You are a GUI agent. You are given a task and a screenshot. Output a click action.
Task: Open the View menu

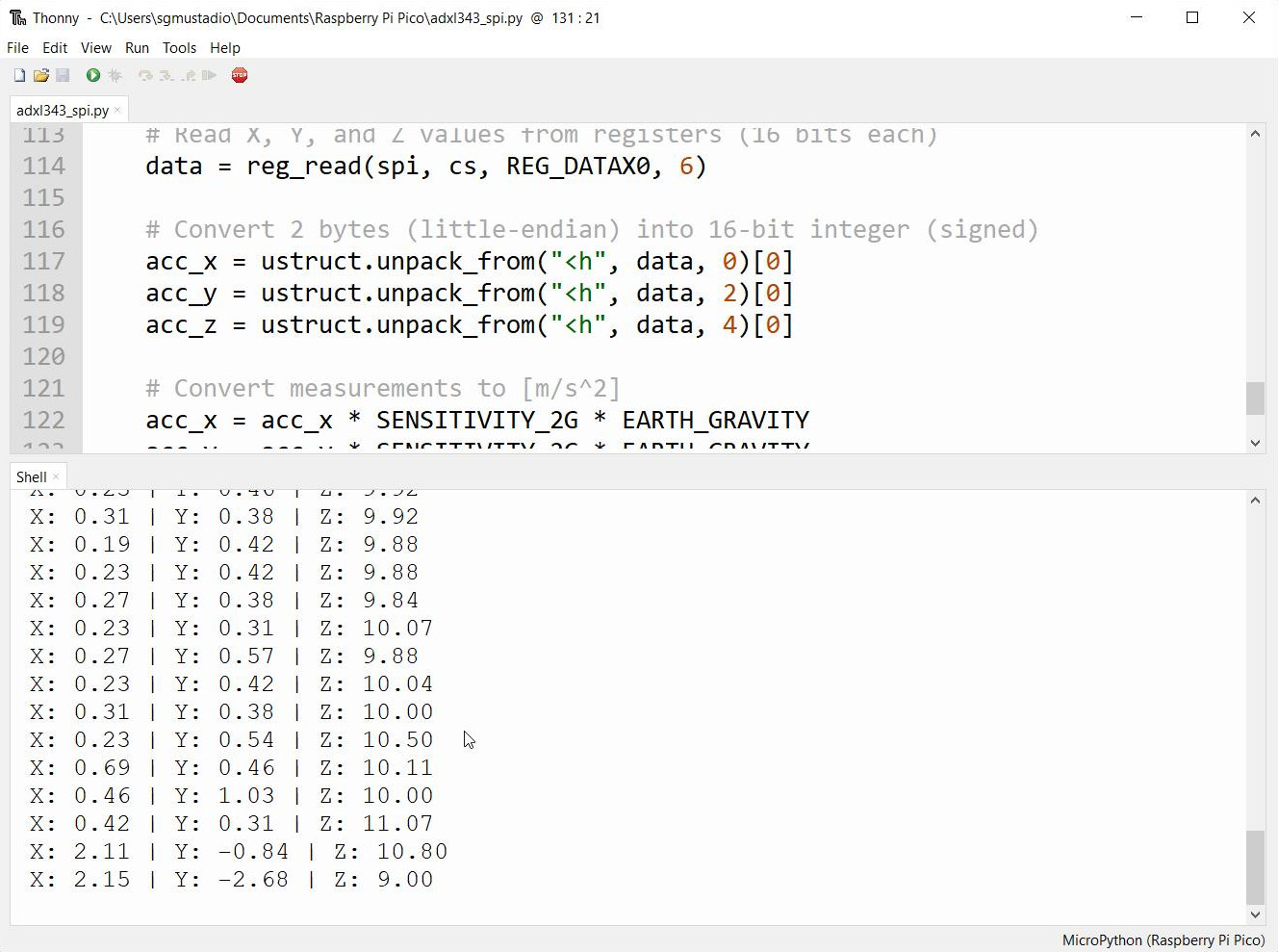[95, 47]
